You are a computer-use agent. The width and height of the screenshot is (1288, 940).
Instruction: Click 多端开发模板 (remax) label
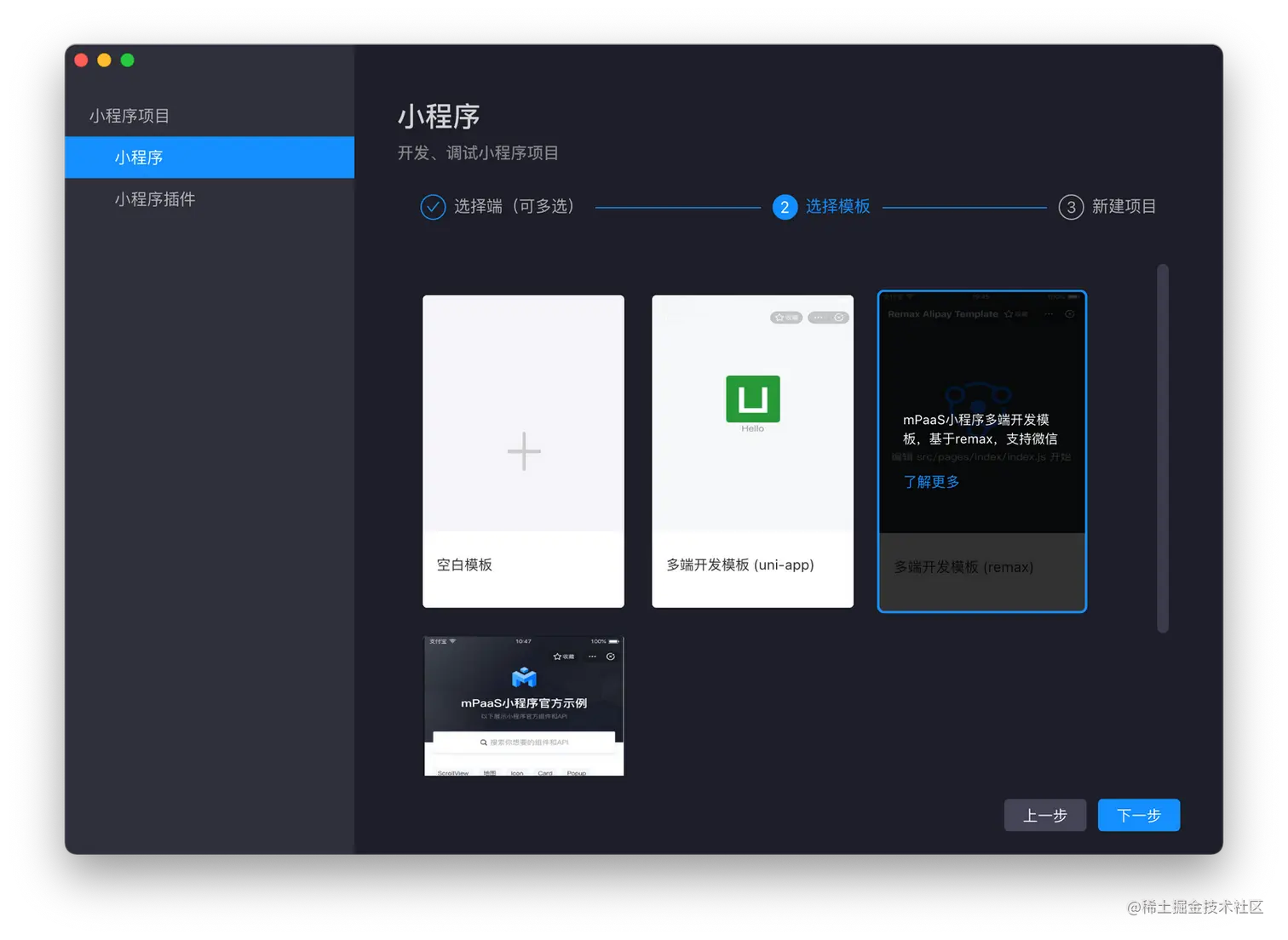963,567
